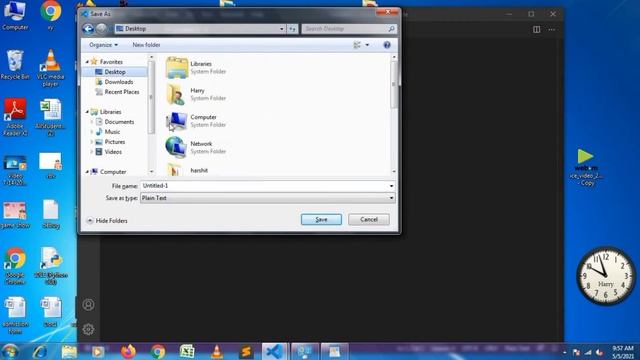Select Pictures in Libraries tree

(115, 142)
